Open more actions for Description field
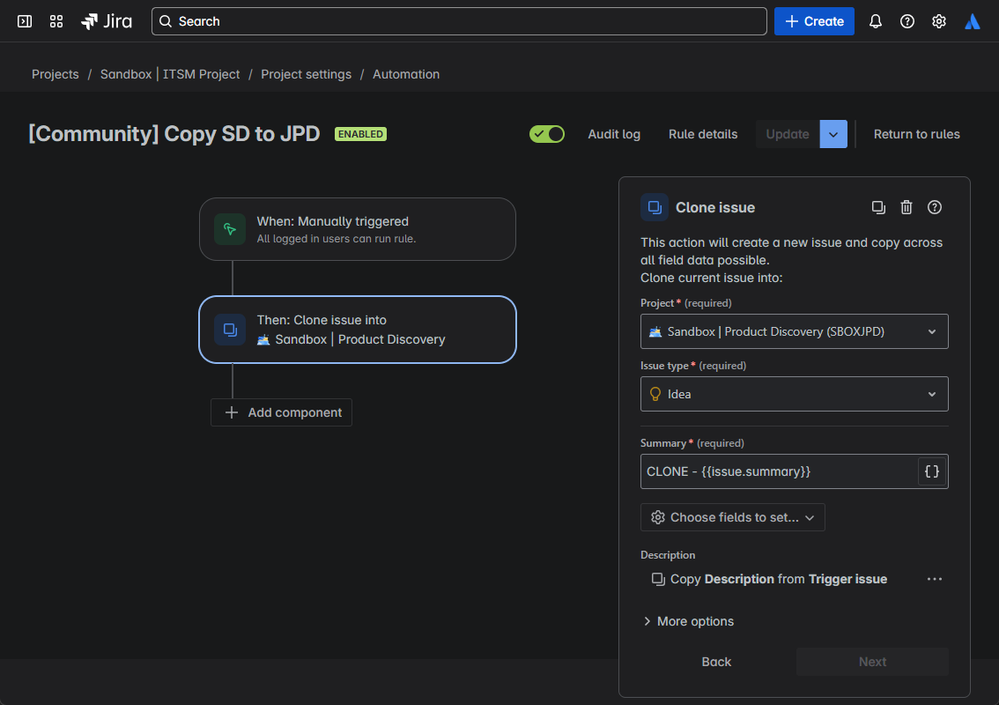Image resolution: width=999 pixels, height=705 pixels. pyautogui.click(x=934, y=579)
